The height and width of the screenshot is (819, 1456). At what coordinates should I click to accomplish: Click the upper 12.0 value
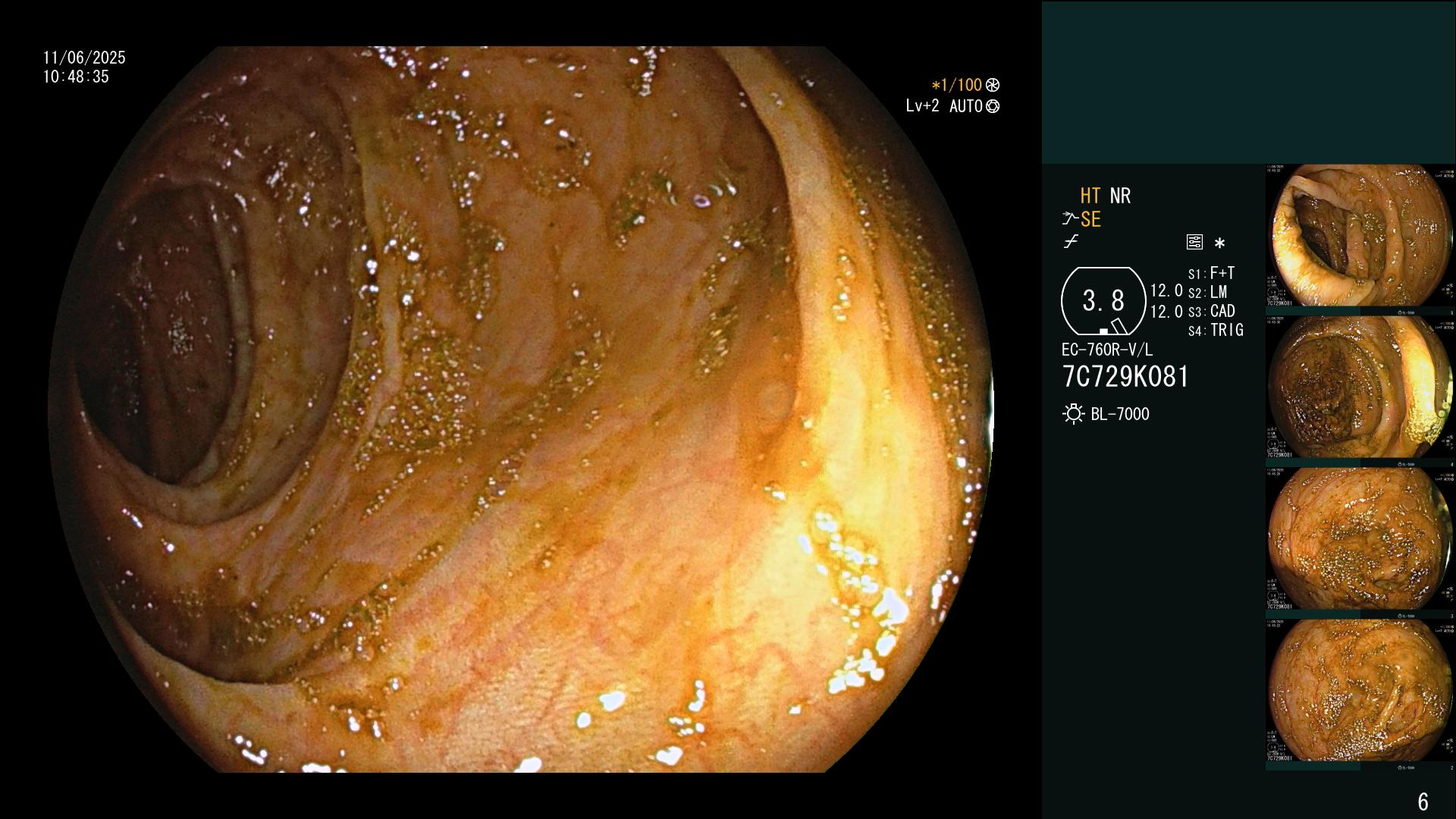pyautogui.click(x=1166, y=290)
